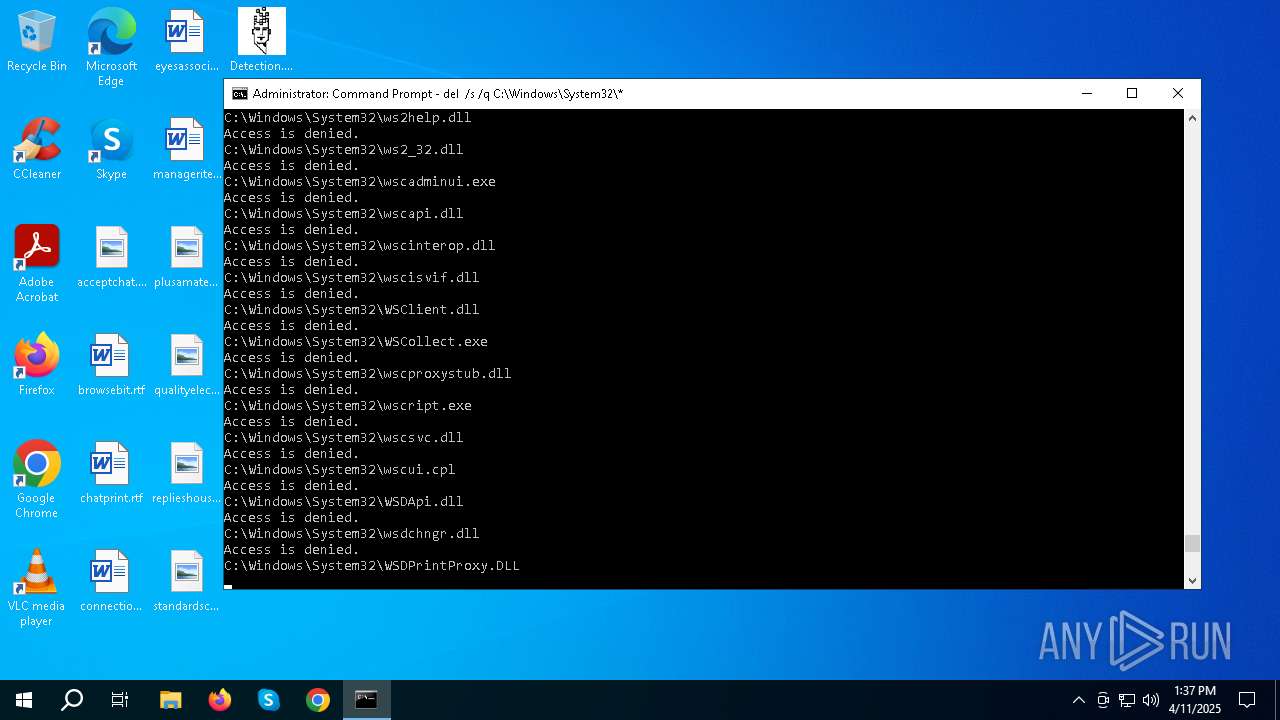This screenshot has height=720, width=1280.
Task: Launch Firefox from the taskbar
Action: [220, 700]
